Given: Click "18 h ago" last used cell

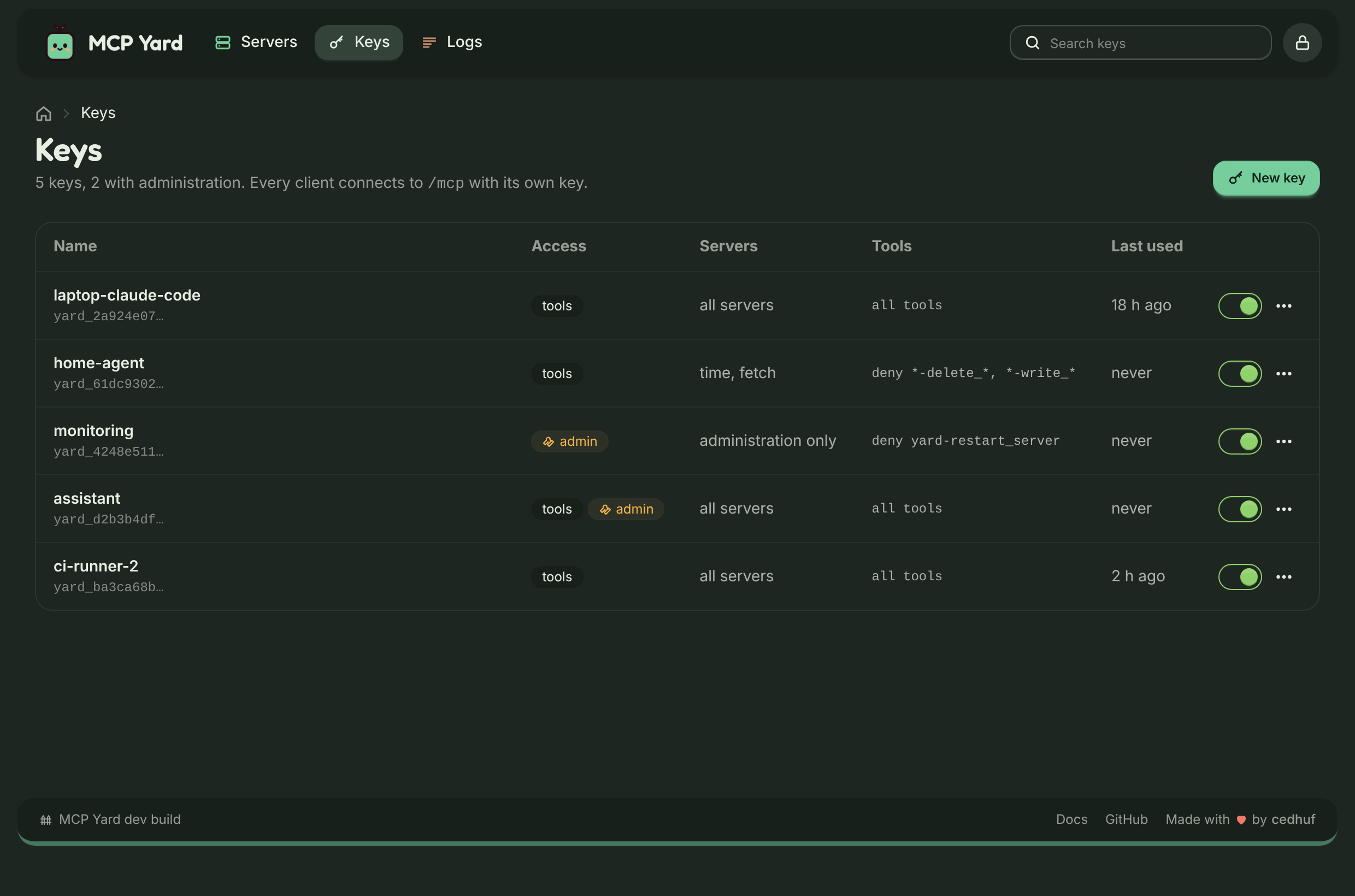Looking at the screenshot, I should pyautogui.click(x=1141, y=305).
